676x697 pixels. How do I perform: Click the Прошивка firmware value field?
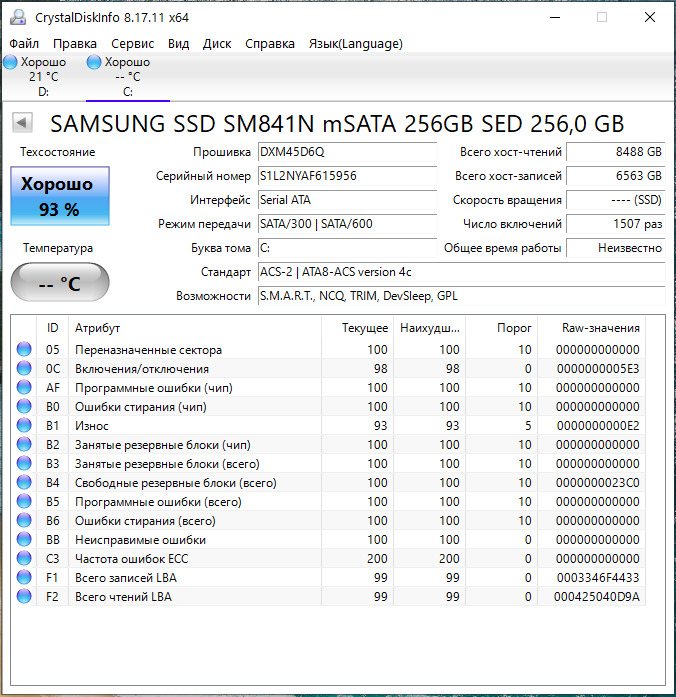coord(346,152)
